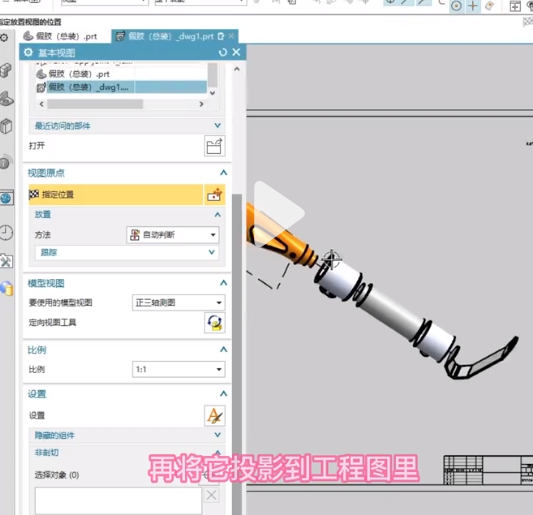Open the 设置 style settings icon
This screenshot has height=515, width=533.
coord(214,415)
